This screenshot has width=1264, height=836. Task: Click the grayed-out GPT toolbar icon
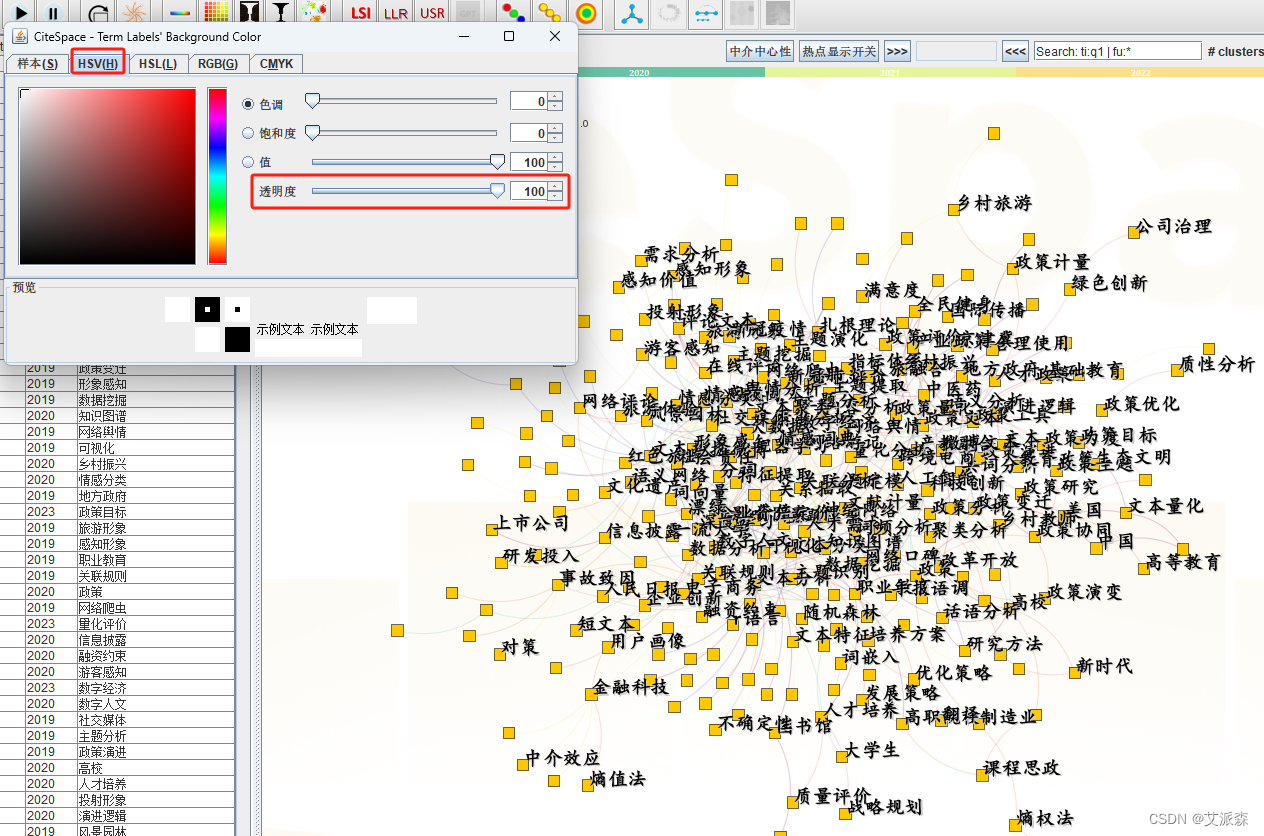point(467,13)
